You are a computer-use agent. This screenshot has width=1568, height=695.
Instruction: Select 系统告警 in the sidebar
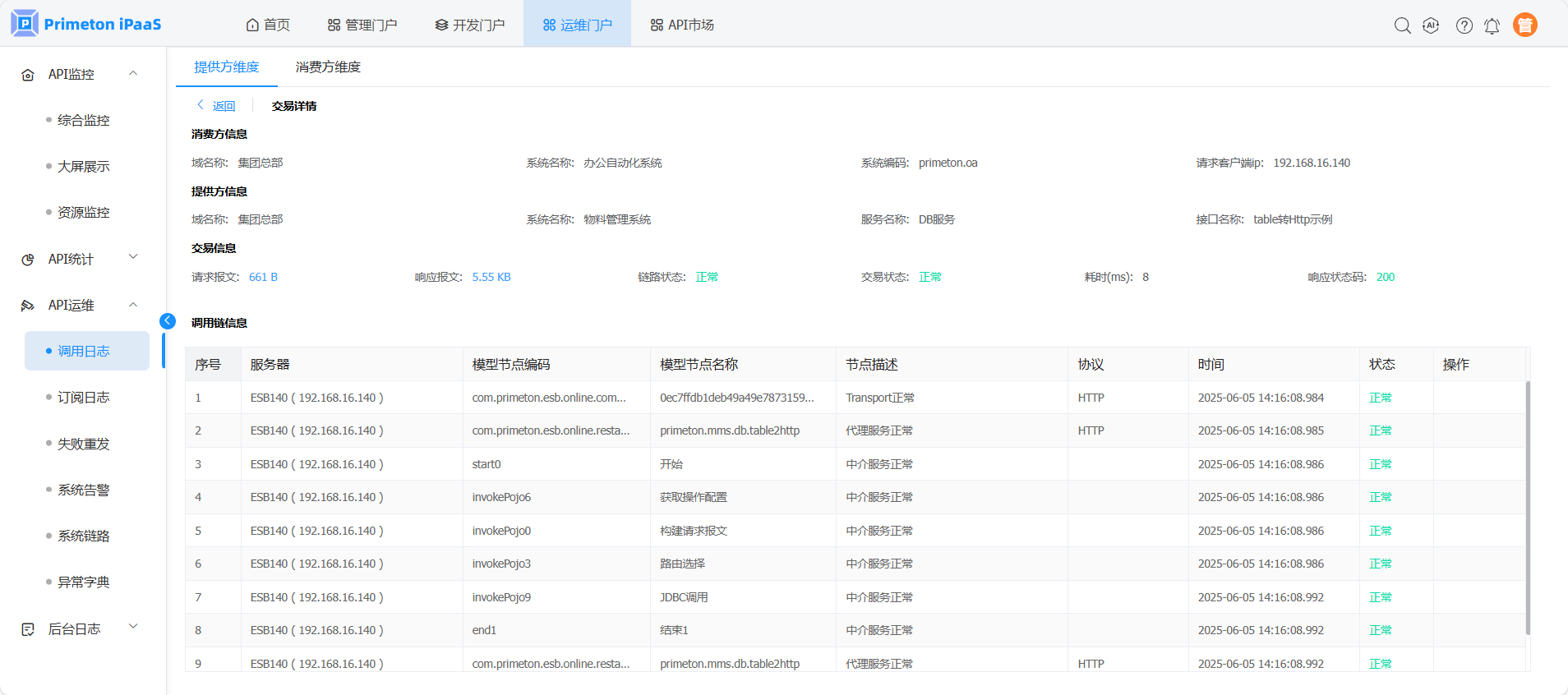click(x=83, y=490)
